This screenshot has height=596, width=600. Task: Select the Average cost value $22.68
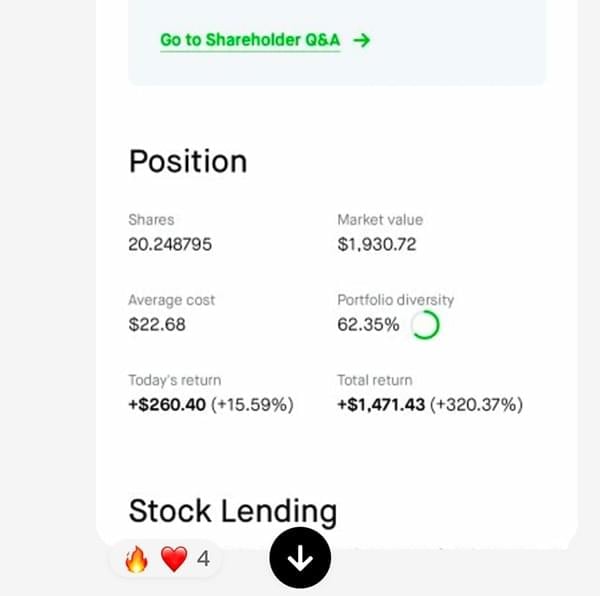(157, 324)
